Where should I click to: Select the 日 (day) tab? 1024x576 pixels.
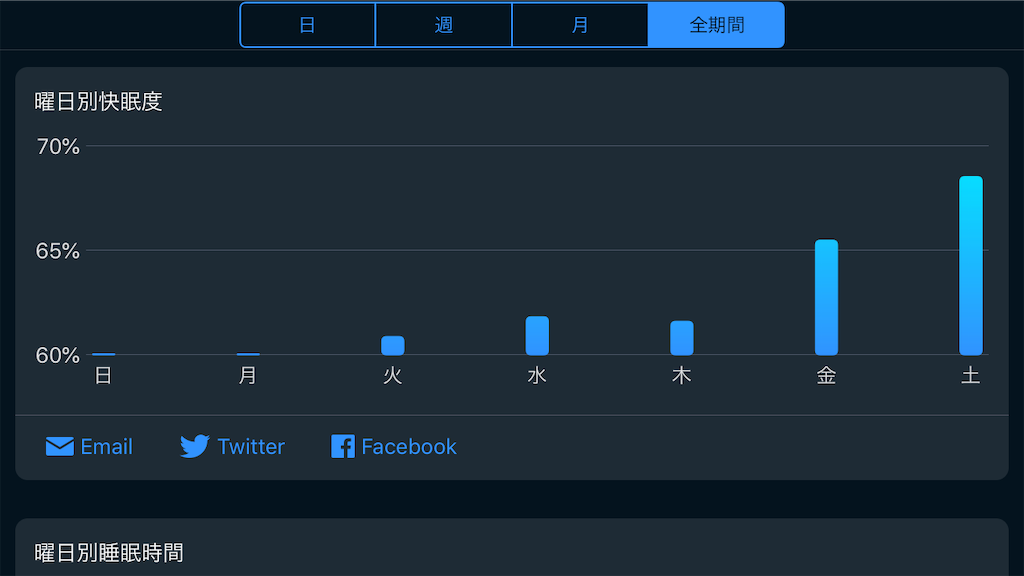[308, 25]
